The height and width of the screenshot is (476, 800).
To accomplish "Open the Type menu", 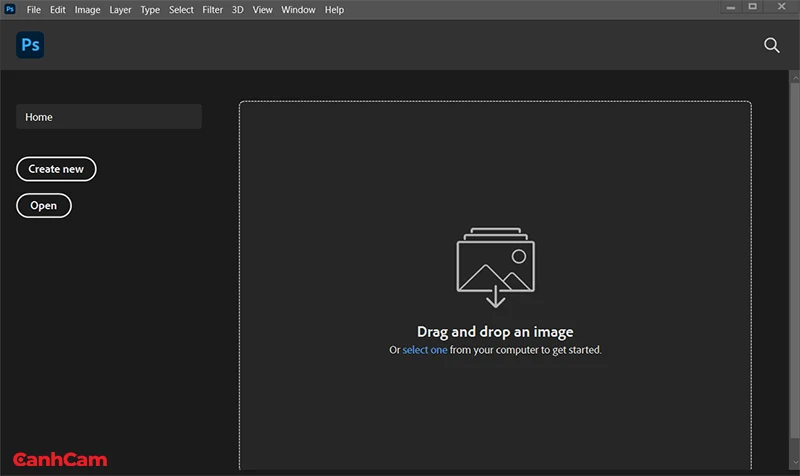I will [x=150, y=10].
